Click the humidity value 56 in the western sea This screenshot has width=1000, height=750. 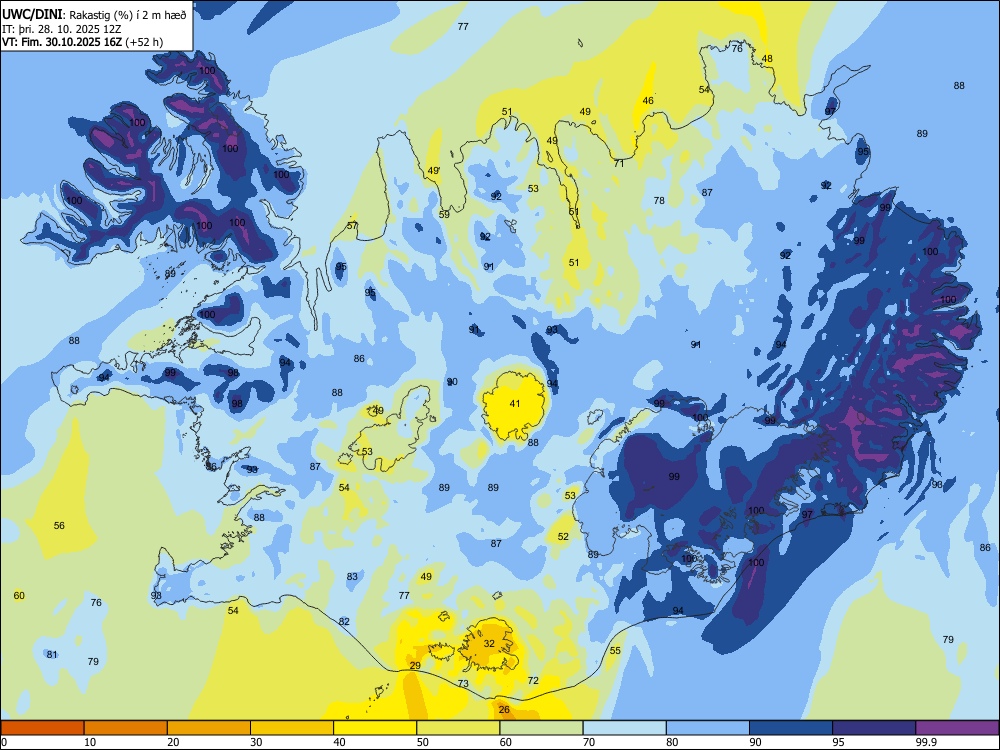(x=59, y=526)
